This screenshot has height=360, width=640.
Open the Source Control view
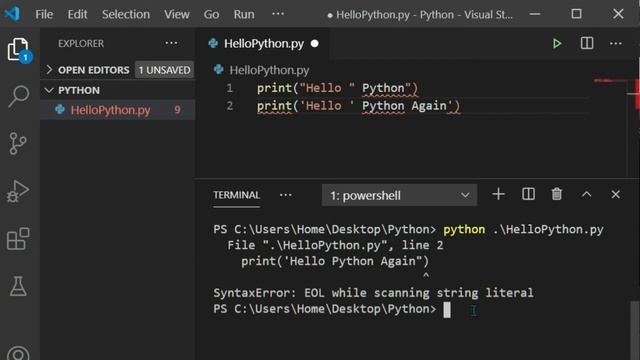18,143
